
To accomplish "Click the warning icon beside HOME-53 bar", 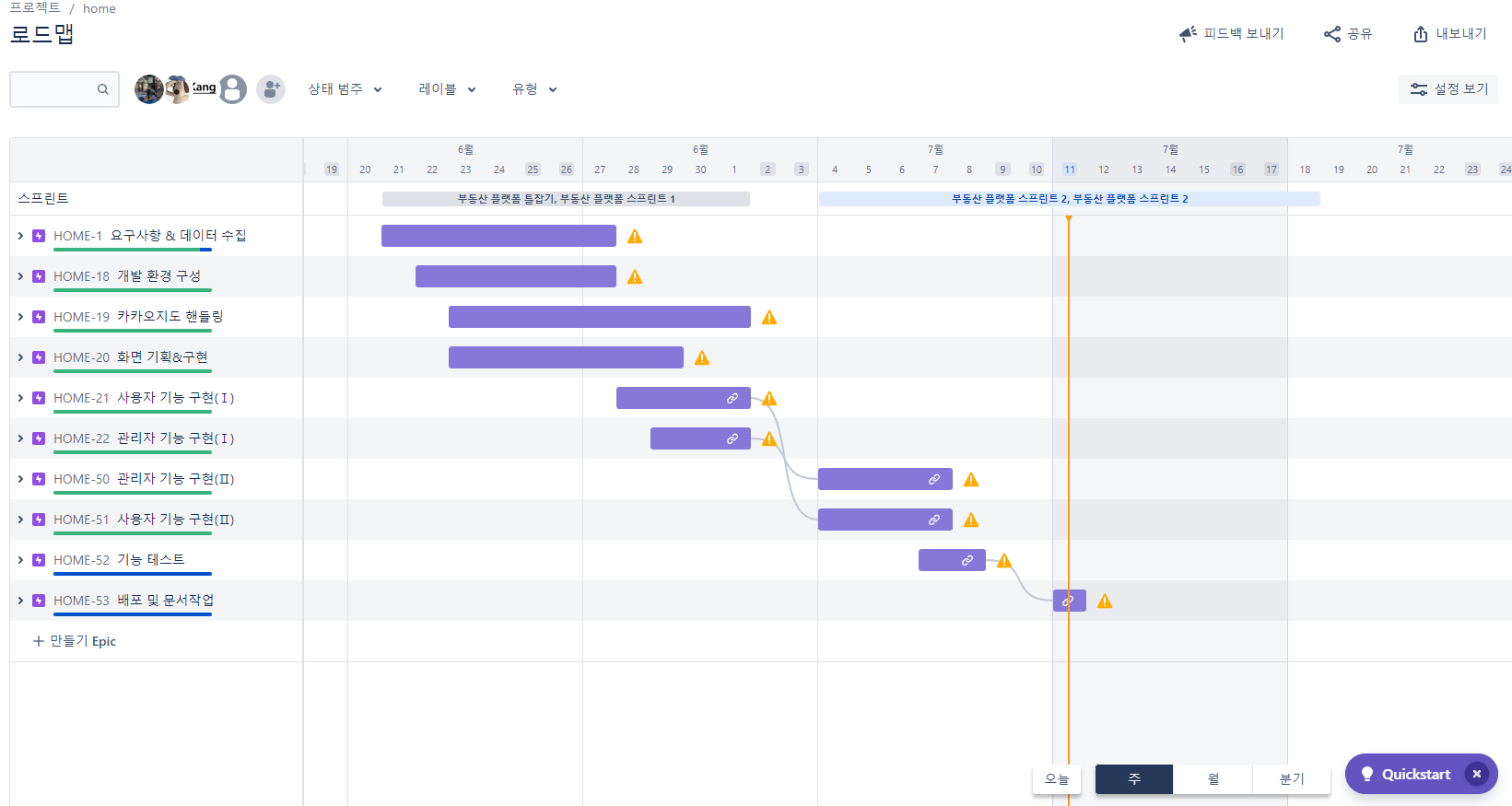I will click(1105, 602).
